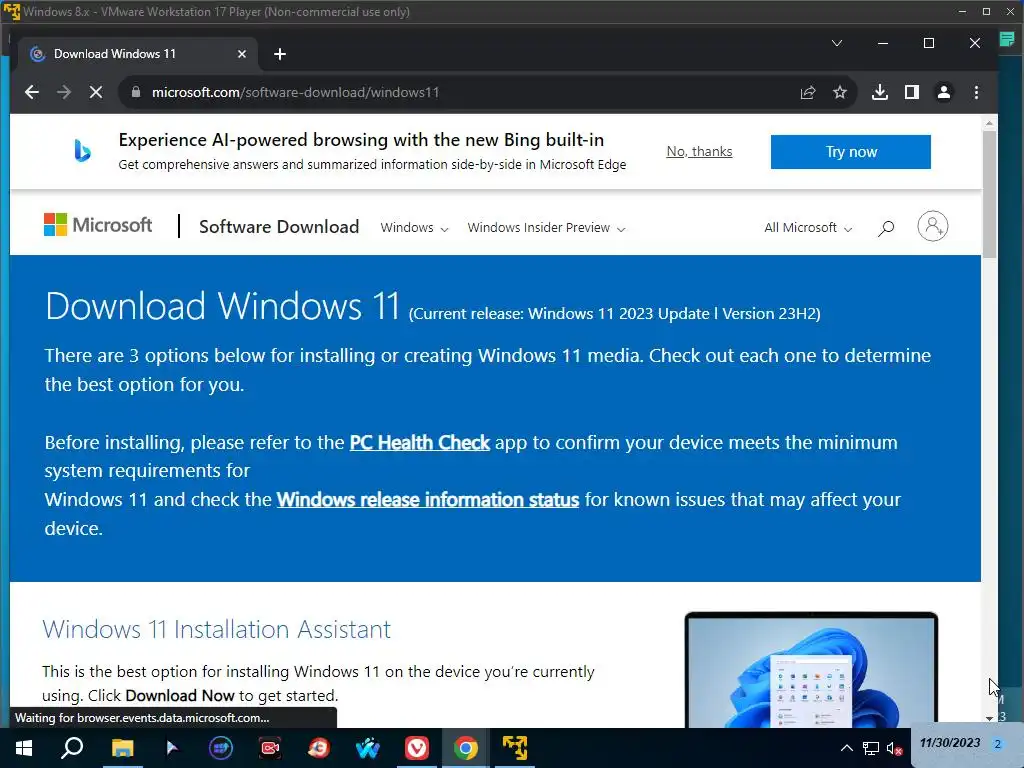
Task: Click the Download Windows 11 heading
Action: point(223,306)
